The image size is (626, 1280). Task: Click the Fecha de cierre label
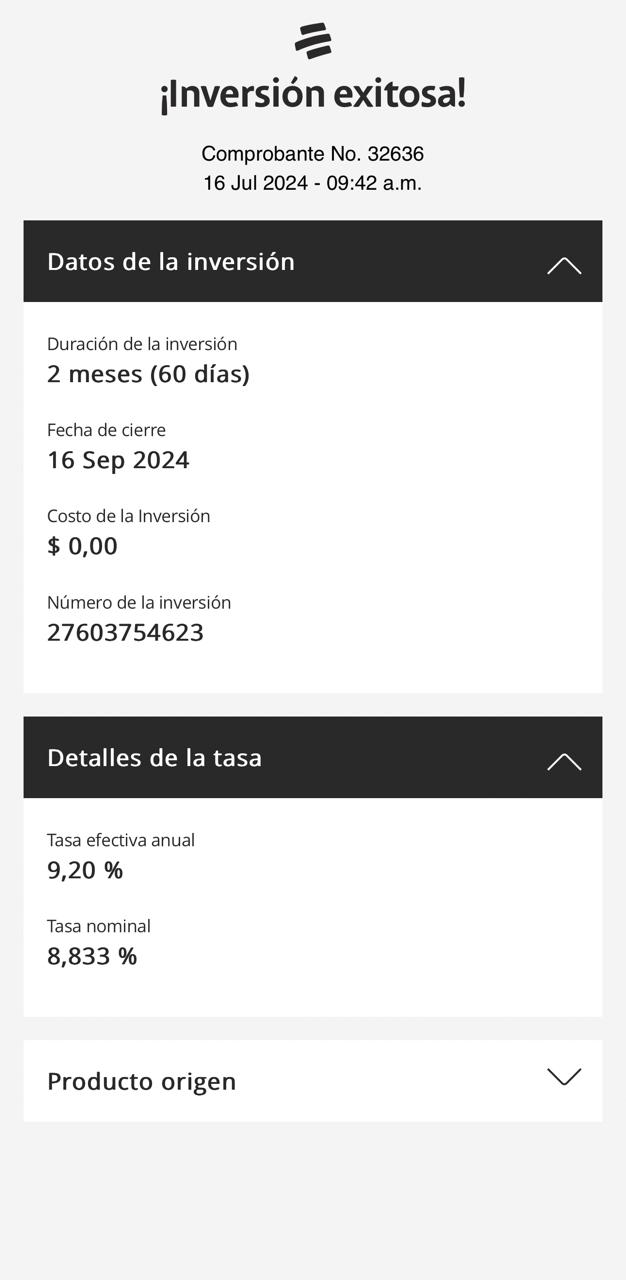tap(106, 430)
